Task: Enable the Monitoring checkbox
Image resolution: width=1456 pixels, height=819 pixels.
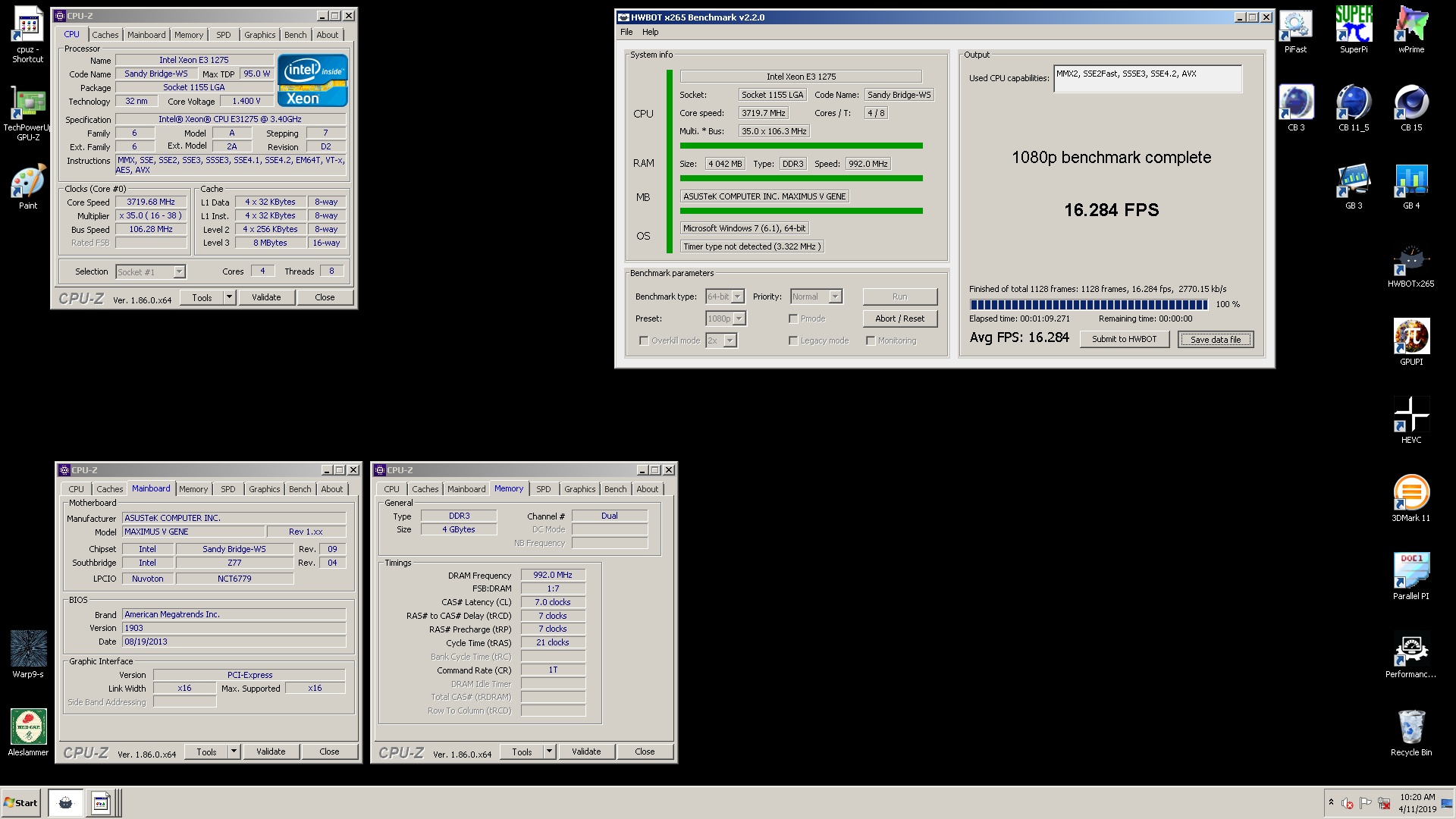Action: click(871, 340)
